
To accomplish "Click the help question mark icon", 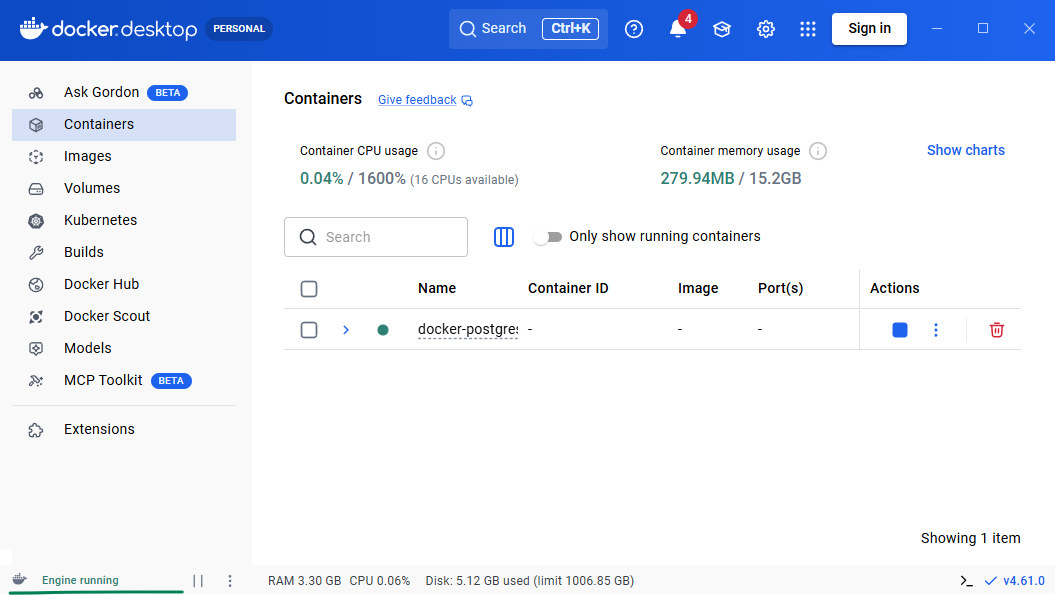I will coord(633,29).
